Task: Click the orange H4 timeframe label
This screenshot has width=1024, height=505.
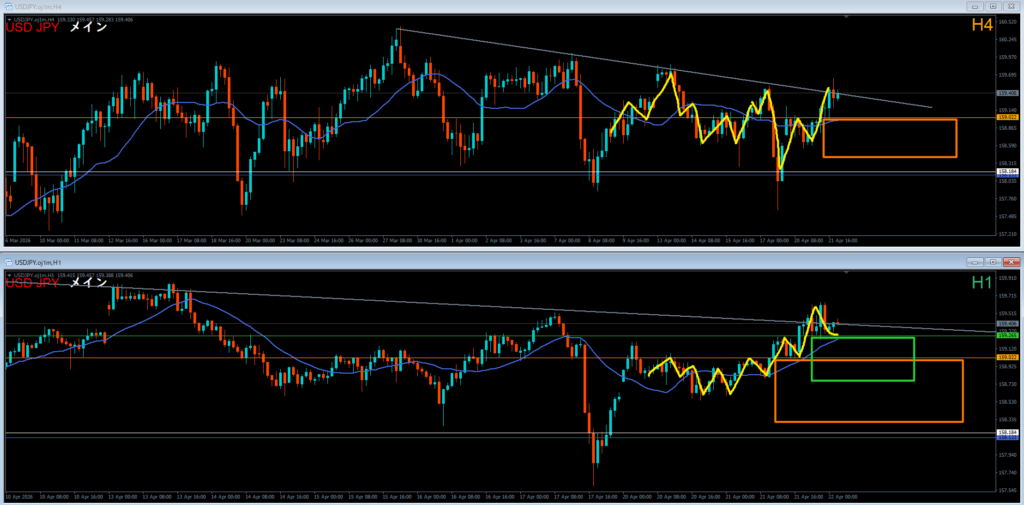Action: [982, 25]
